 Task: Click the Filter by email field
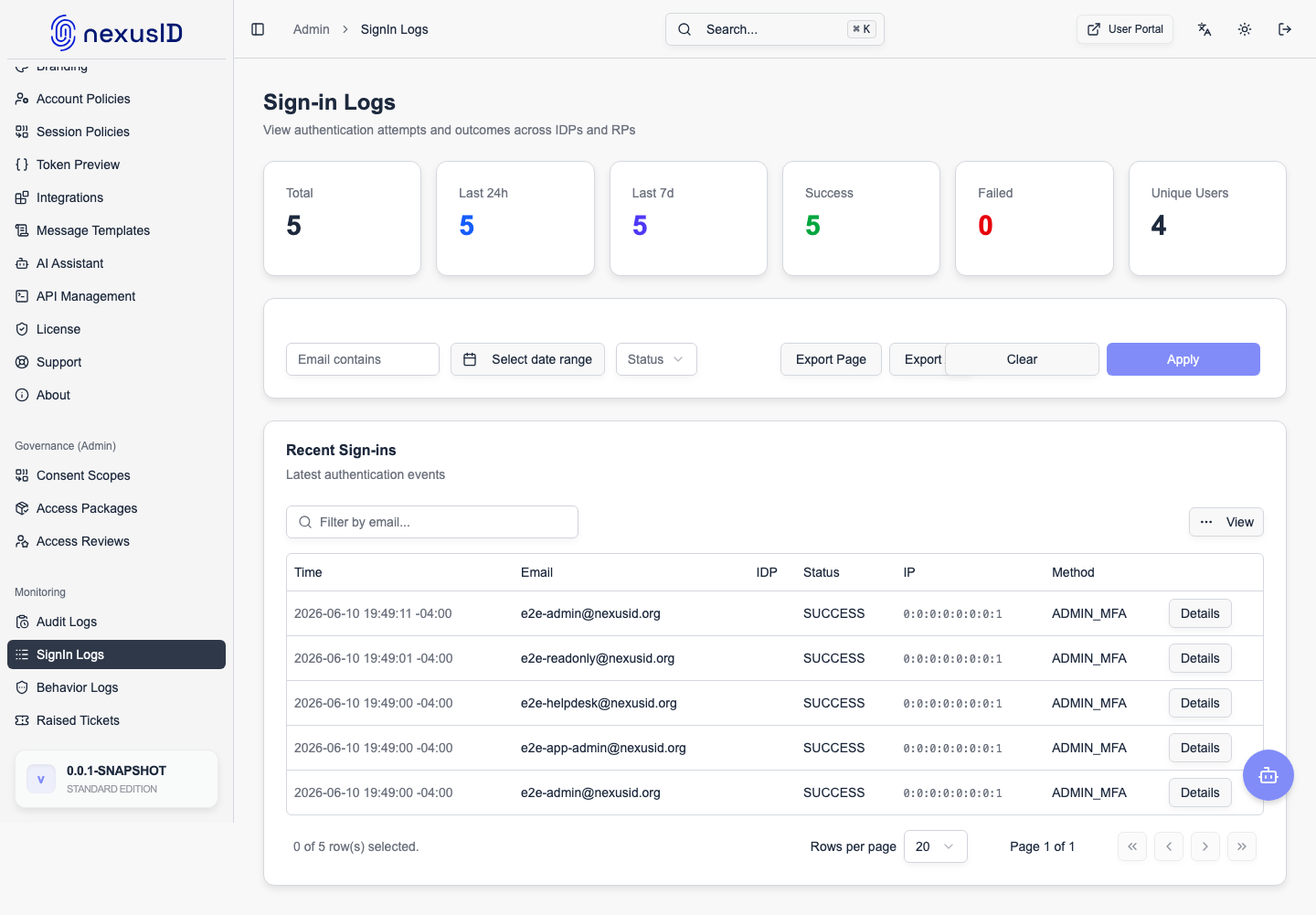(432, 522)
